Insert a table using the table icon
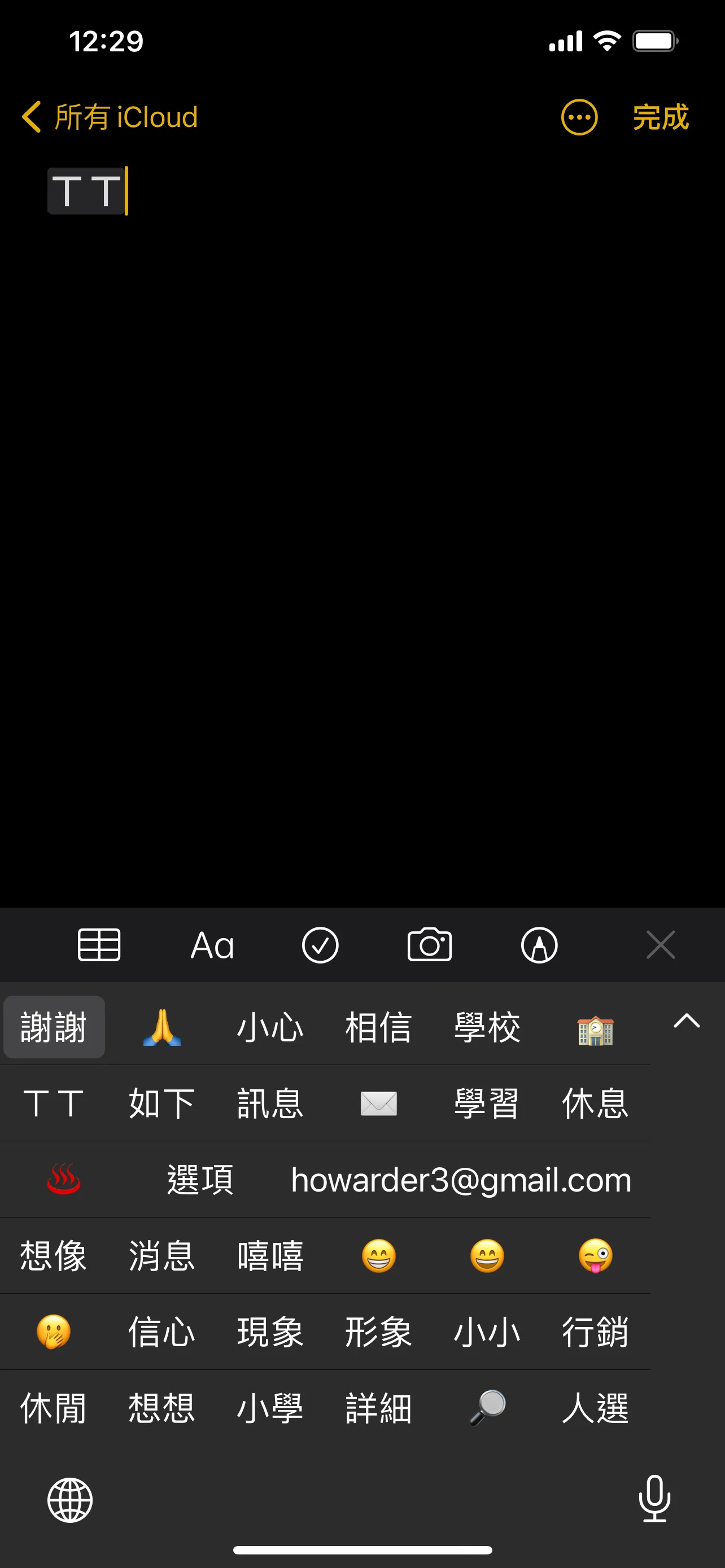 (99, 945)
